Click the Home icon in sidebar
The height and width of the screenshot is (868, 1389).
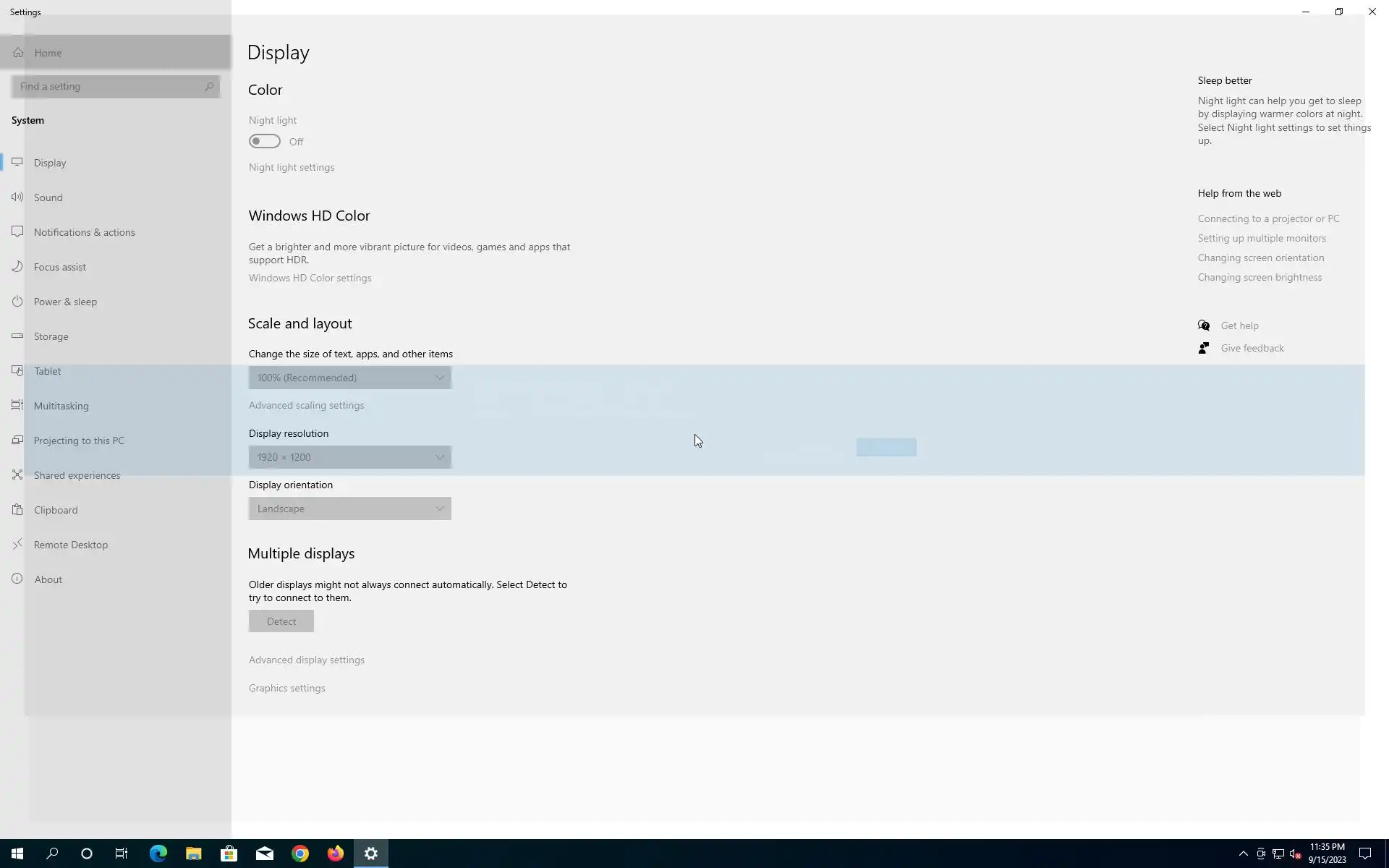coord(18,52)
